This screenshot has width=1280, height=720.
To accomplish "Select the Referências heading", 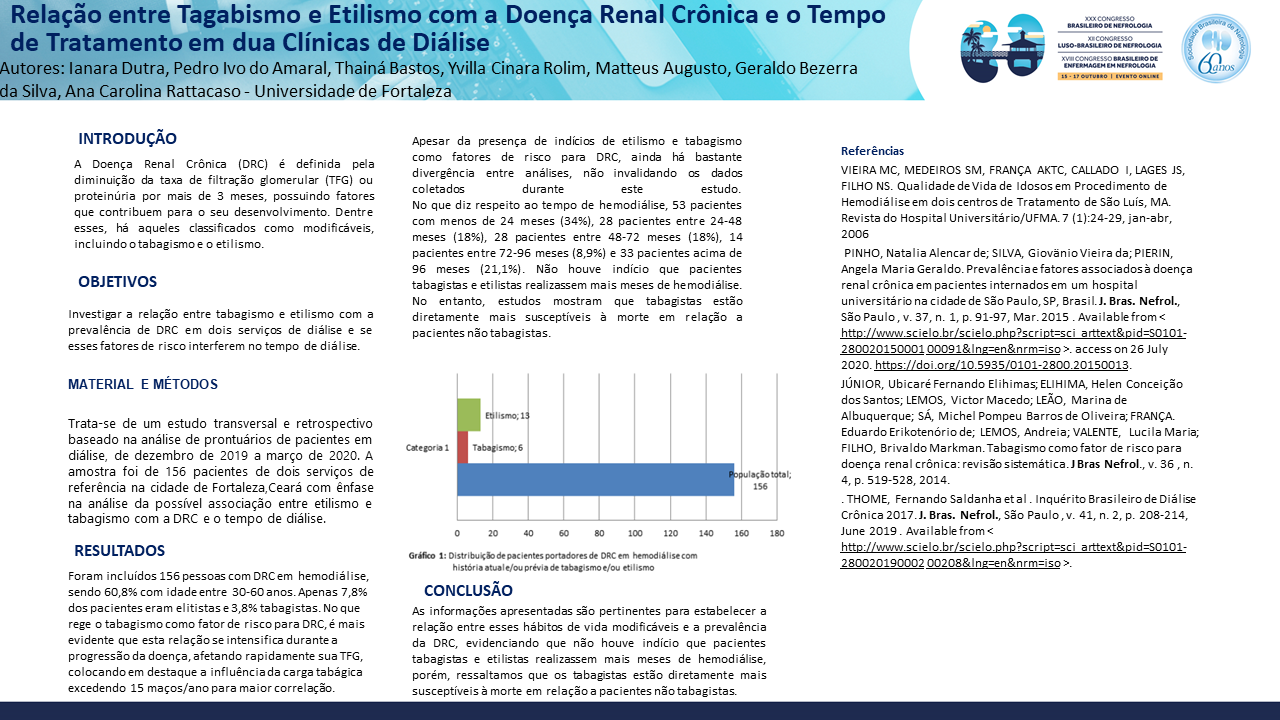I will click(872, 151).
